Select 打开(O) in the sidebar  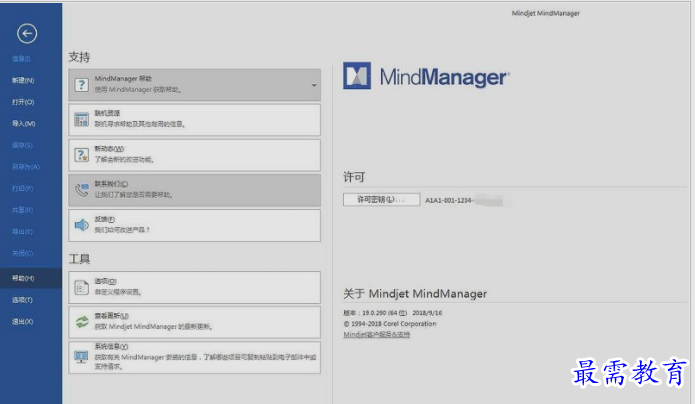click(x=23, y=102)
